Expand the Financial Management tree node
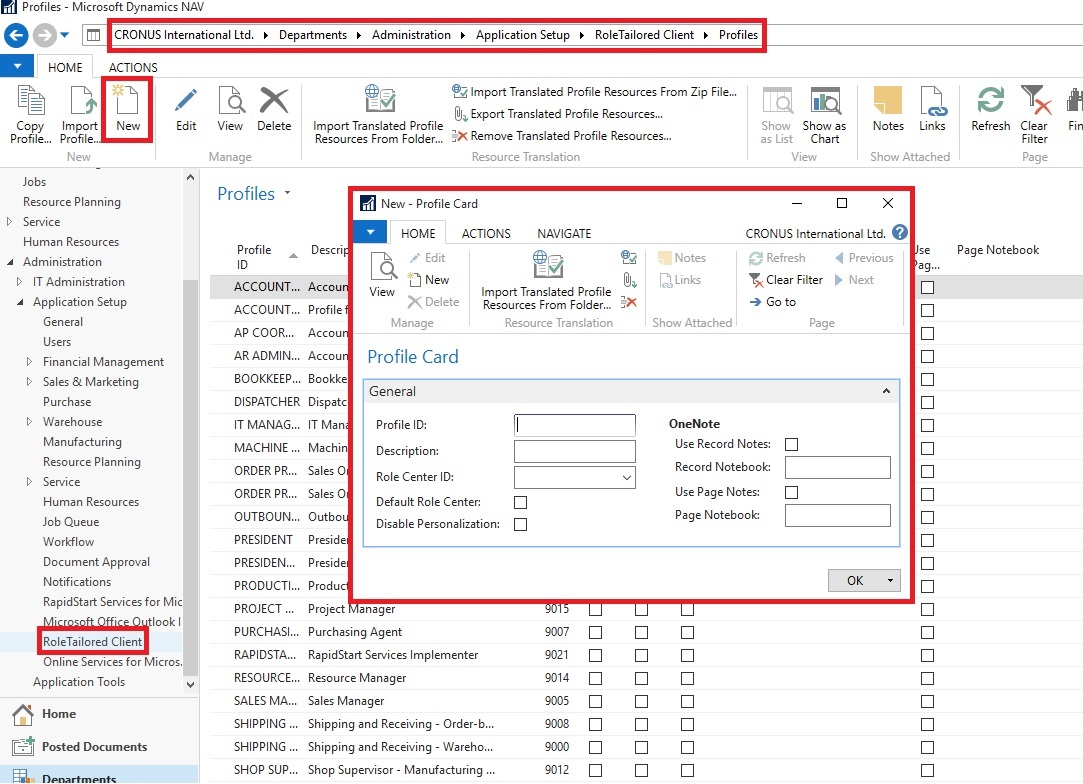 coord(30,362)
